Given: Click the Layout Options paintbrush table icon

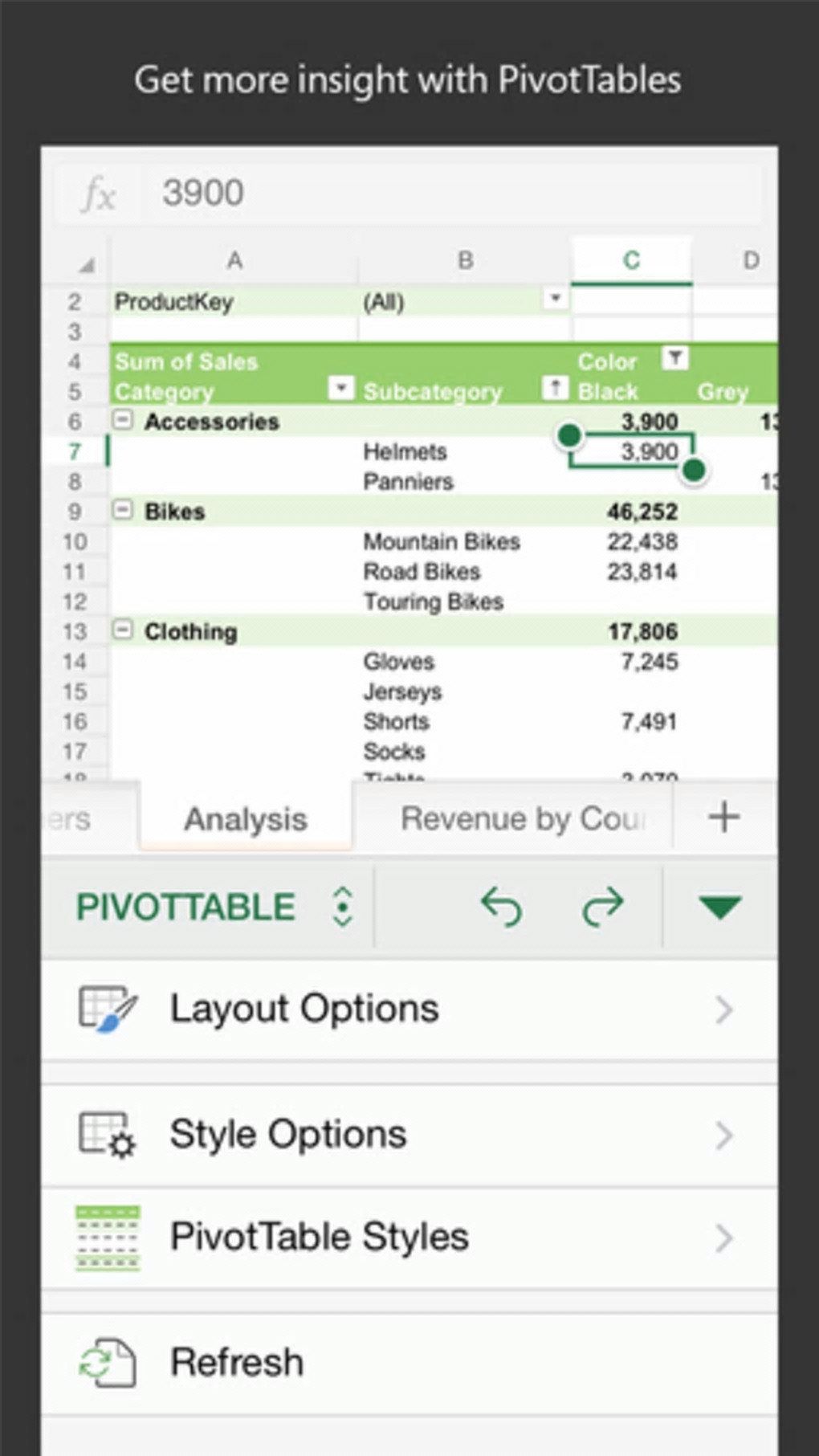Looking at the screenshot, I should [108, 1009].
